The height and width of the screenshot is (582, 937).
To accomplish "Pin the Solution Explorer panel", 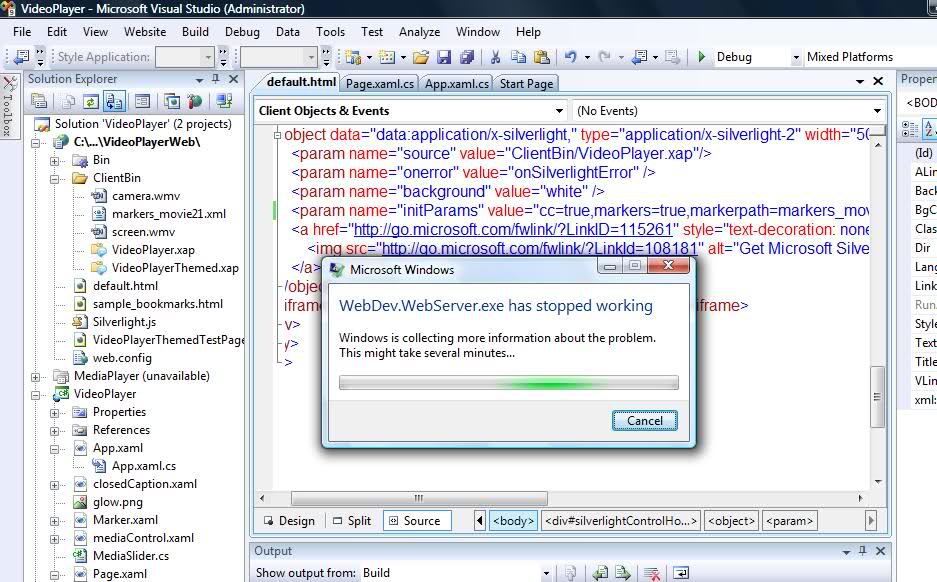I will coord(216,79).
